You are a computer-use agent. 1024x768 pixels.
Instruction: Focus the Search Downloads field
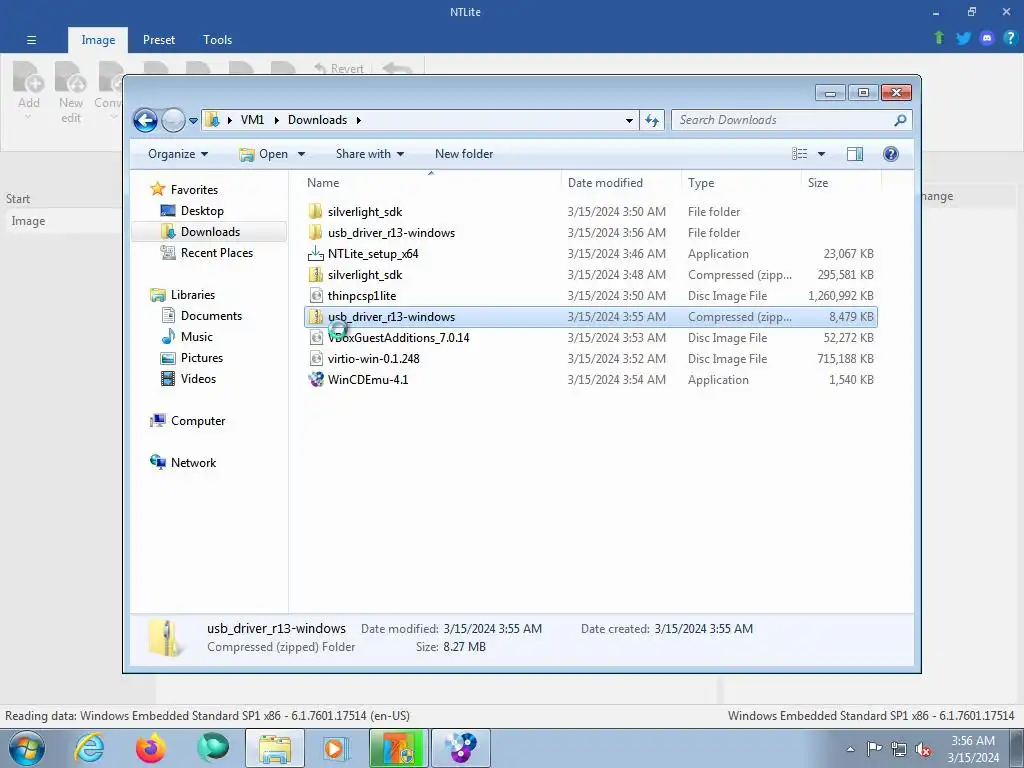coord(784,120)
